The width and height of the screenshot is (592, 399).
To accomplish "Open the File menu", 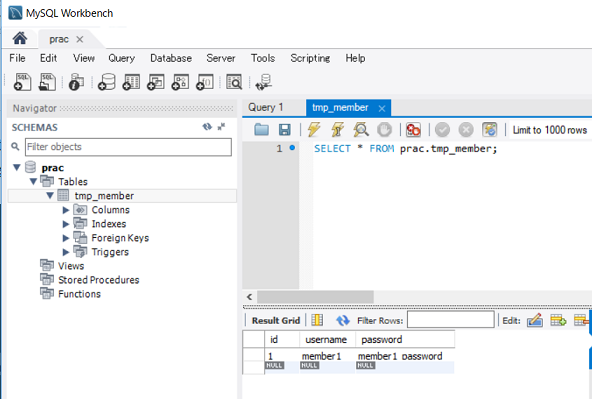I will (x=17, y=58).
